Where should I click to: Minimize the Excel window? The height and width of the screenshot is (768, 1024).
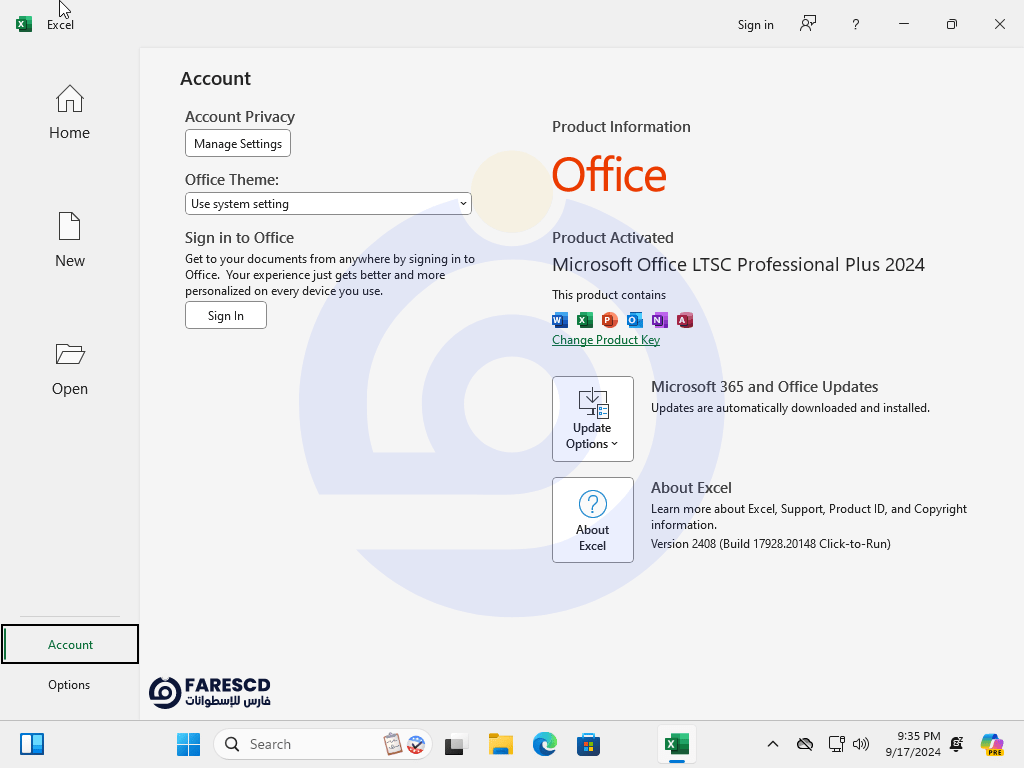pyautogui.click(x=904, y=24)
